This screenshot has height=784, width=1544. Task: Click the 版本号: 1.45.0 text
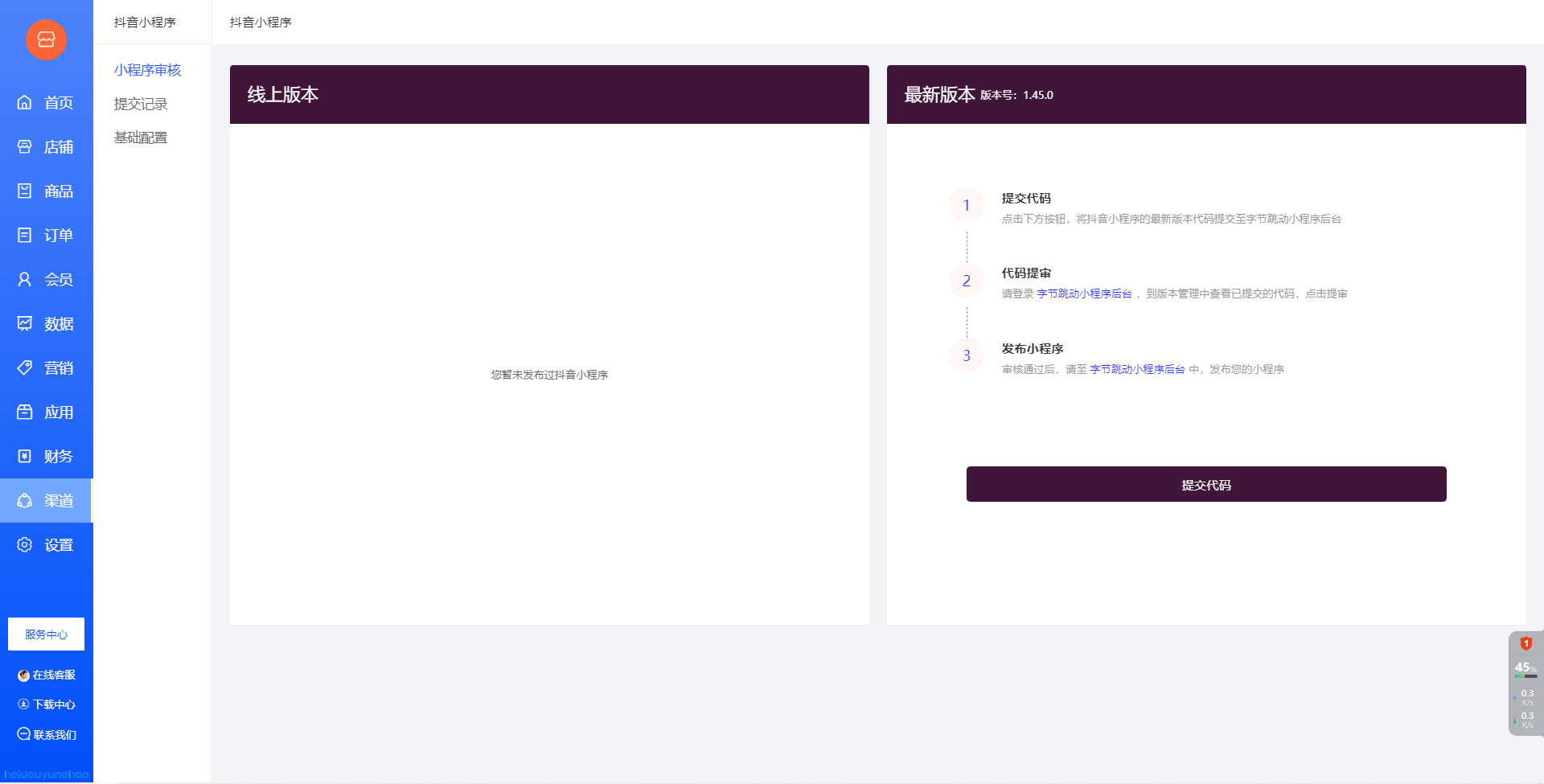[x=1016, y=95]
